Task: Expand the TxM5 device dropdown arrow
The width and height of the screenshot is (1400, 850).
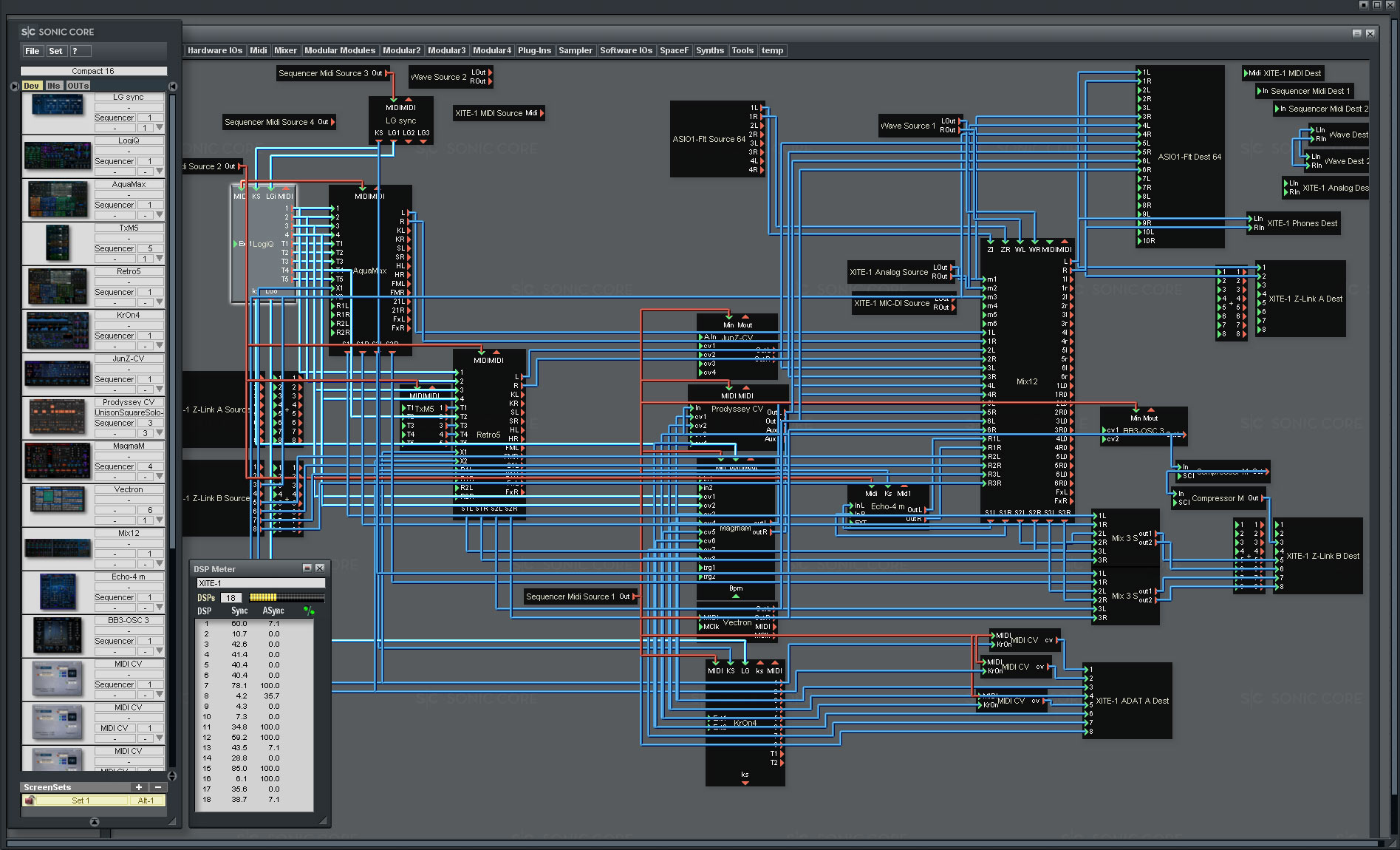Action: pyautogui.click(x=160, y=259)
